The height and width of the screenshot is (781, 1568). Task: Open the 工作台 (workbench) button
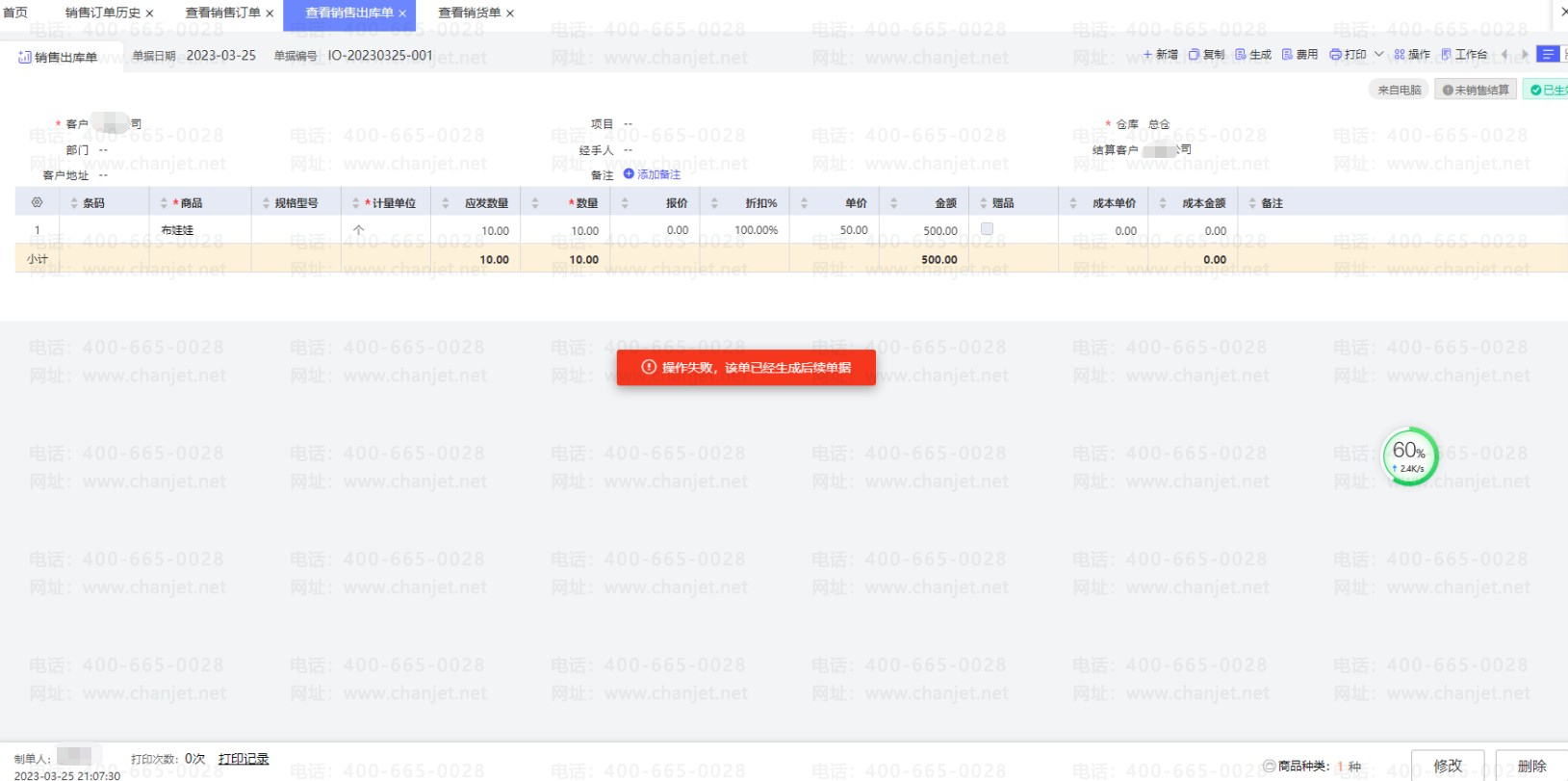pyautogui.click(x=1464, y=55)
